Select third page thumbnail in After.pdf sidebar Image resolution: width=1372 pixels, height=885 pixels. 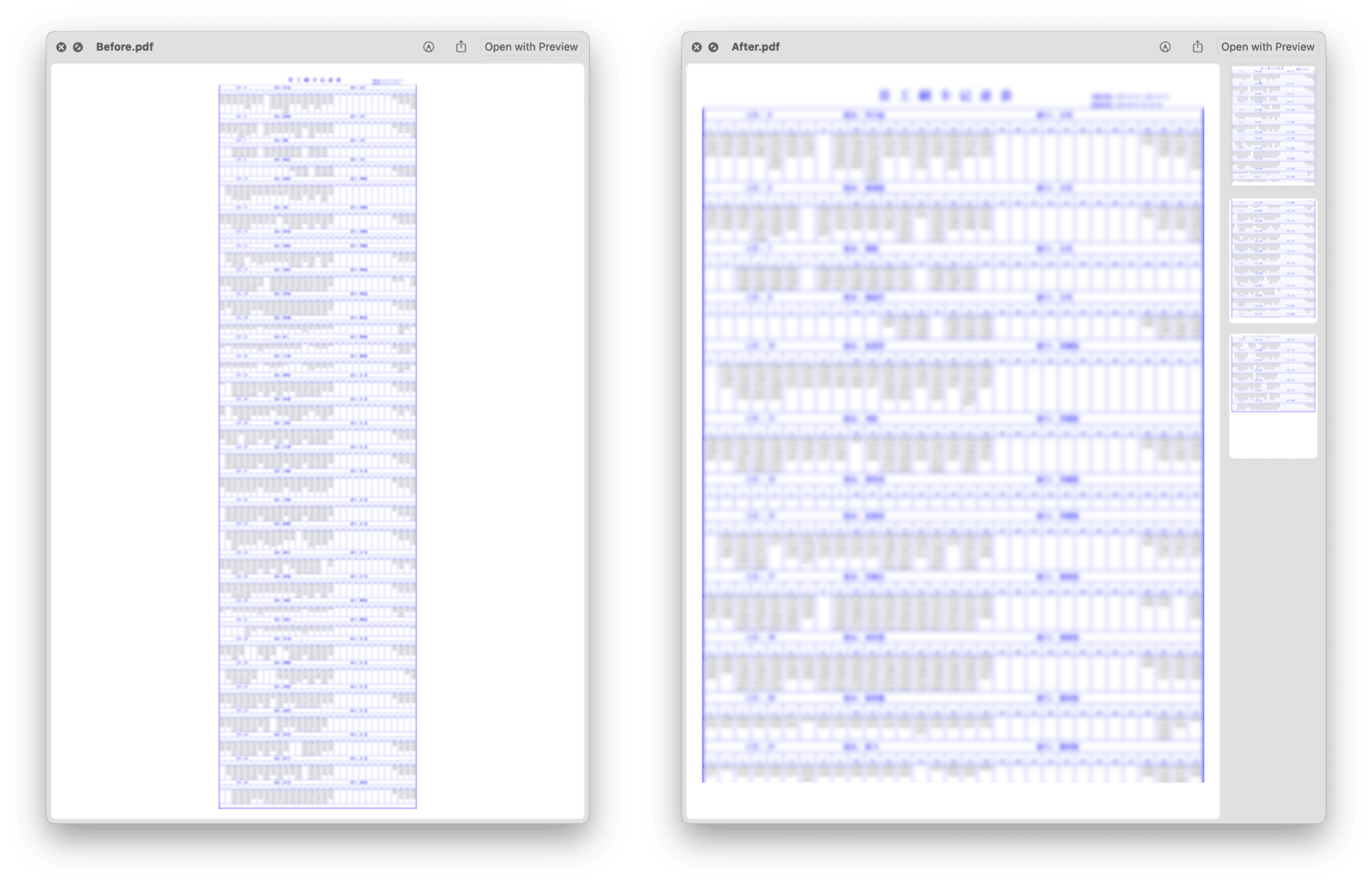[x=1273, y=396]
